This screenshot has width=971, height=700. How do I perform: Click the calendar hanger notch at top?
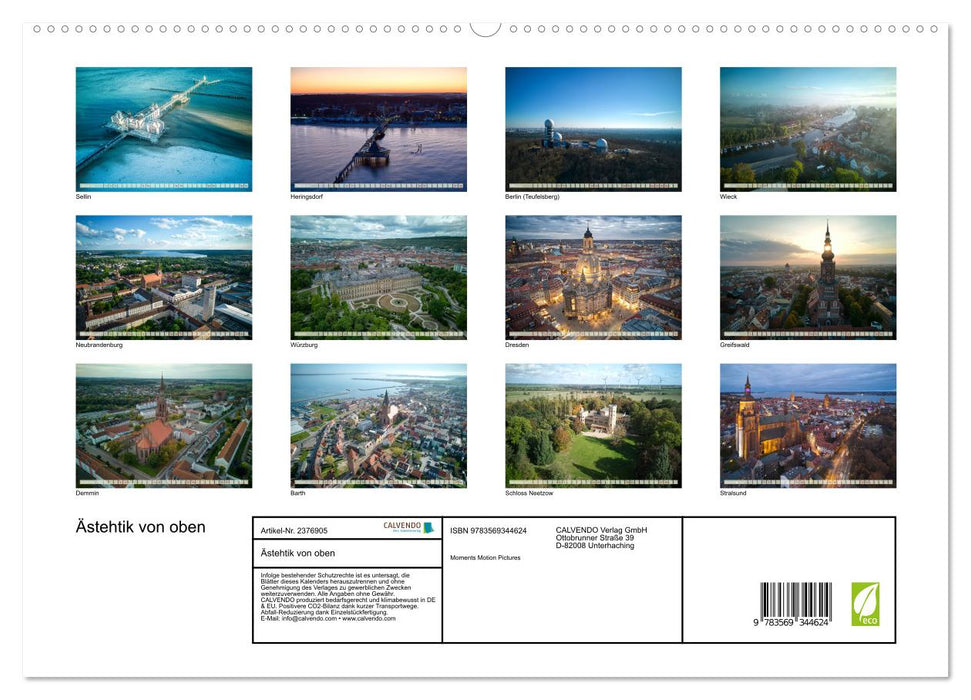click(x=485, y=29)
